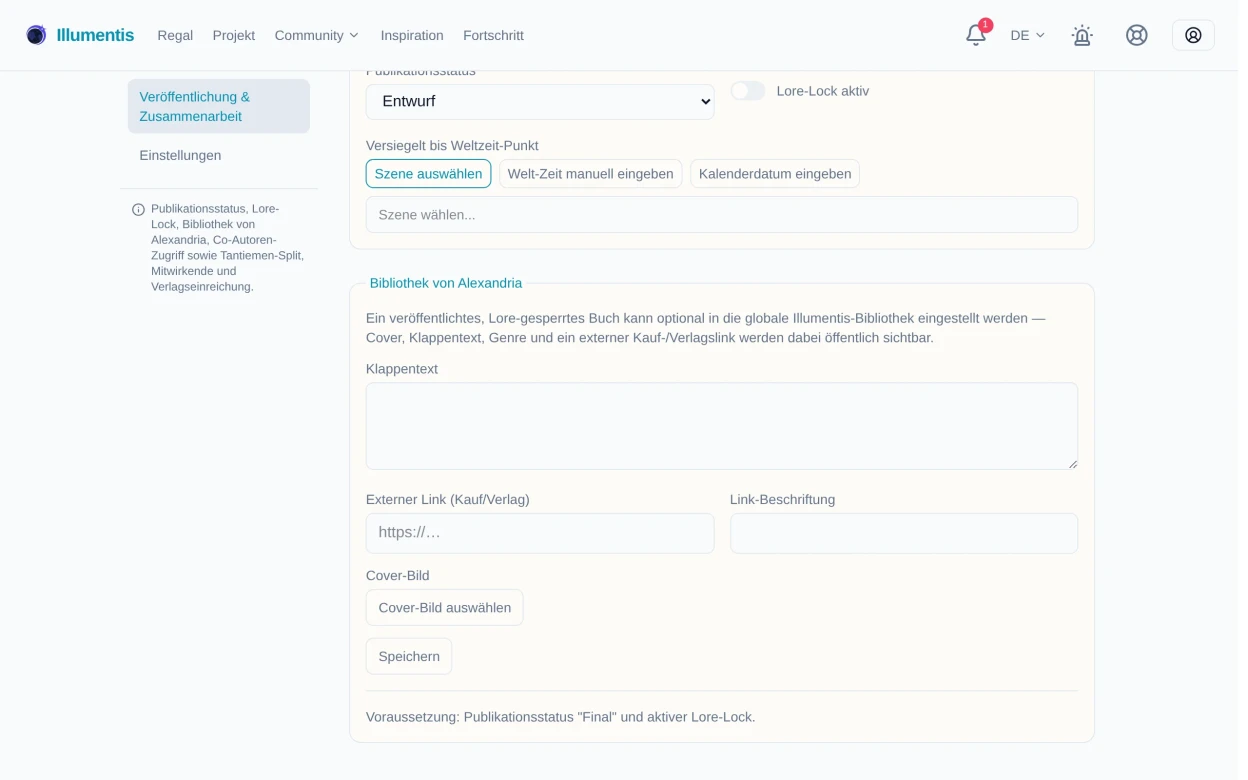This screenshot has width=1248, height=780.
Task: Select Veröffentlichung & Zusammenarbeit sidebar tab
Action: pyautogui.click(x=219, y=106)
